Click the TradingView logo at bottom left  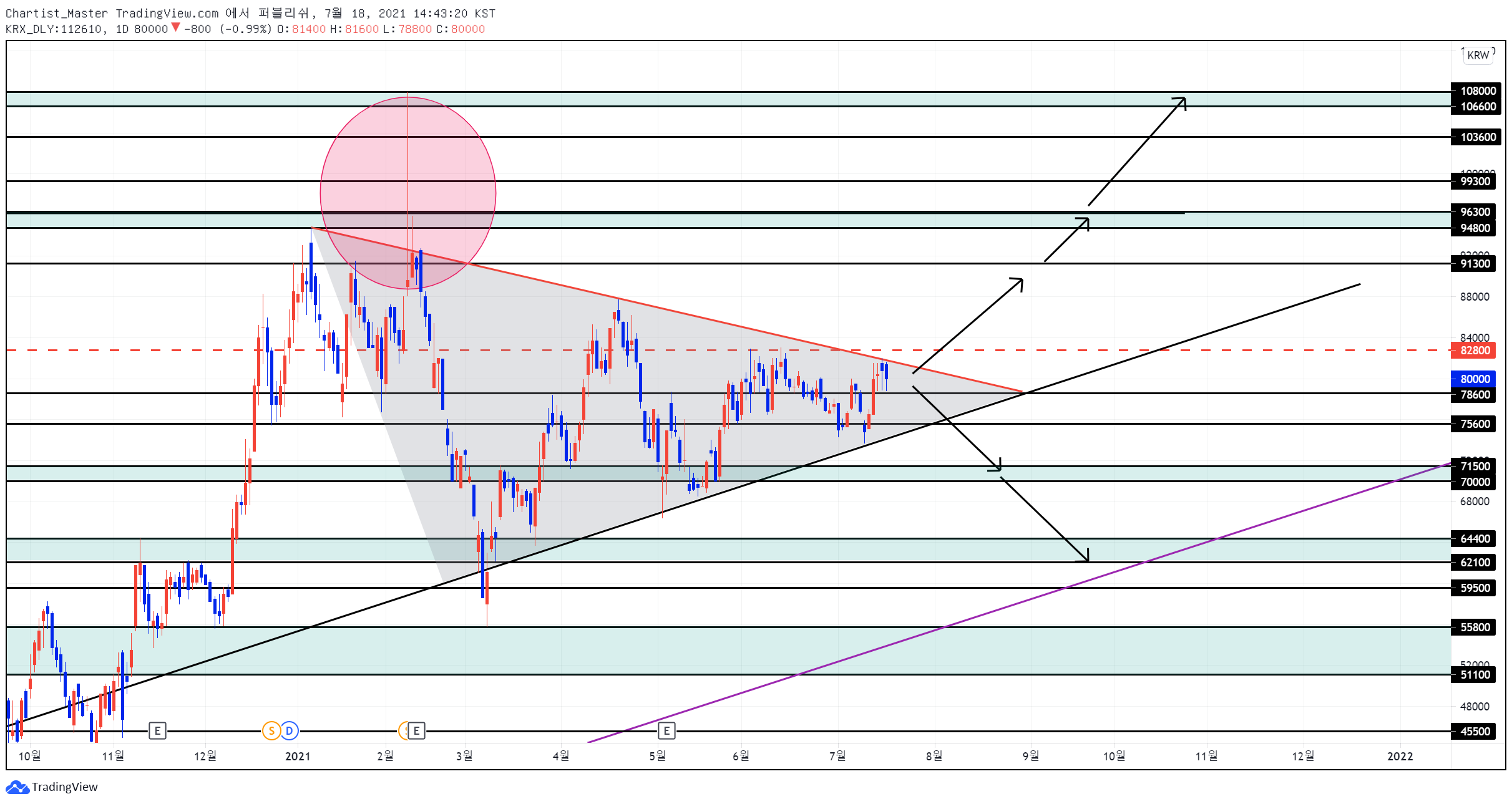click(52, 787)
